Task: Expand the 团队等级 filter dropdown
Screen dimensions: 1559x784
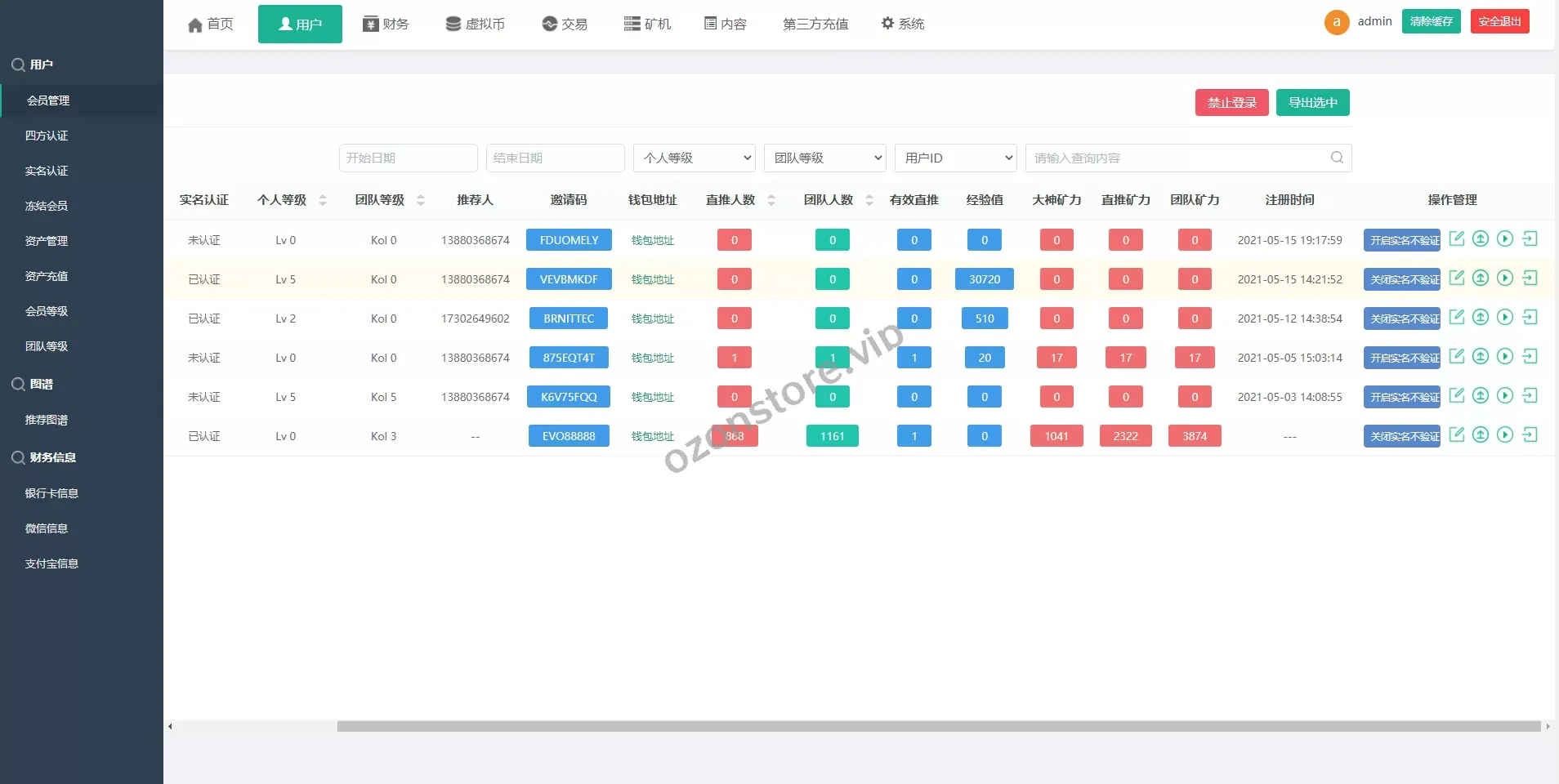Action: click(x=825, y=158)
